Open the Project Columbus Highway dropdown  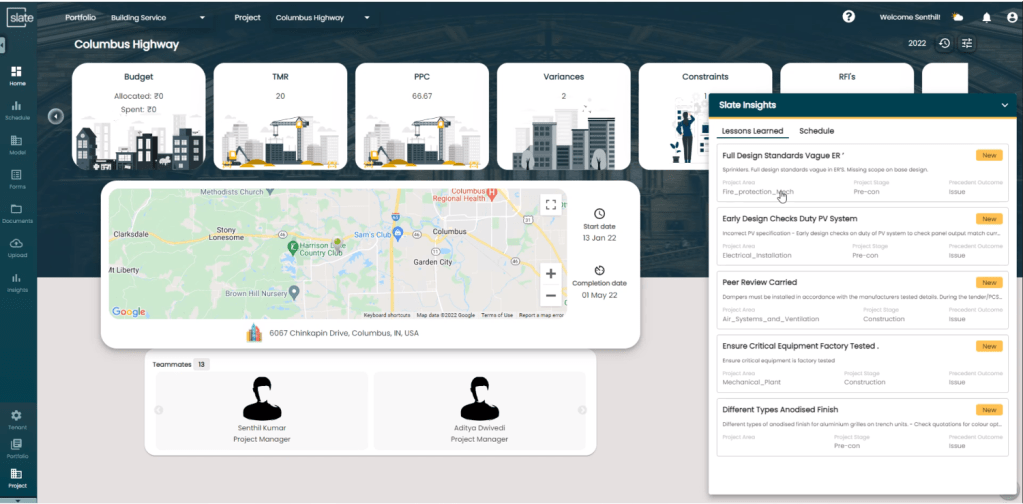tap(367, 18)
